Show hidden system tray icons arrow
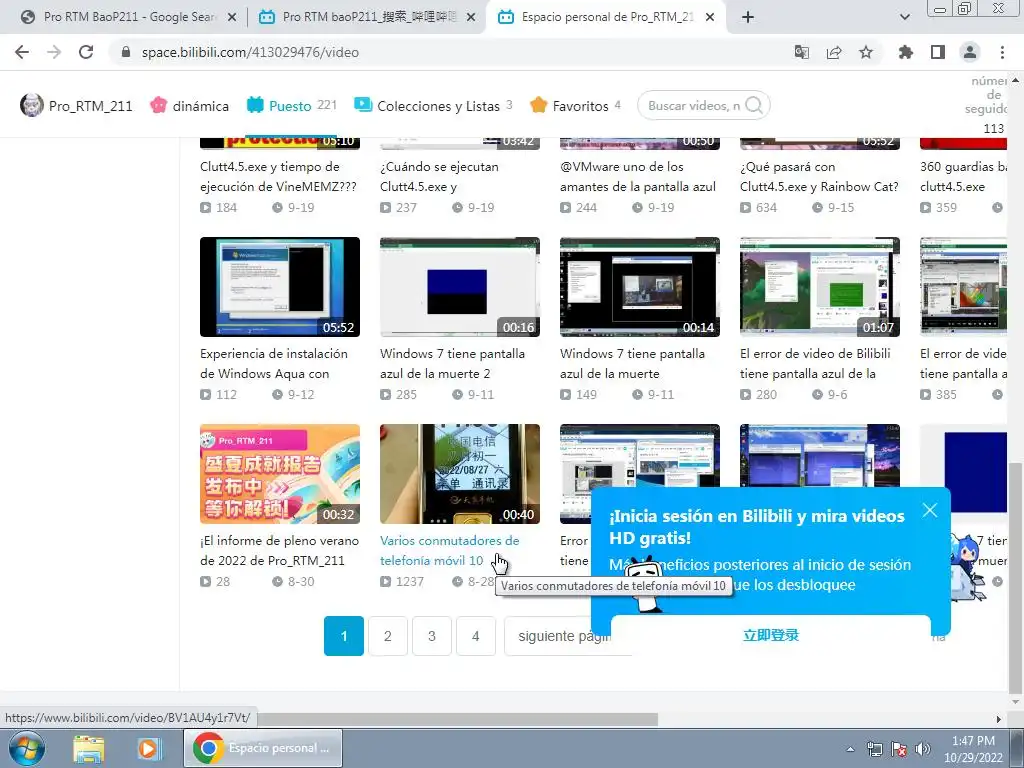Image resolution: width=1024 pixels, height=768 pixels. (x=850, y=750)
